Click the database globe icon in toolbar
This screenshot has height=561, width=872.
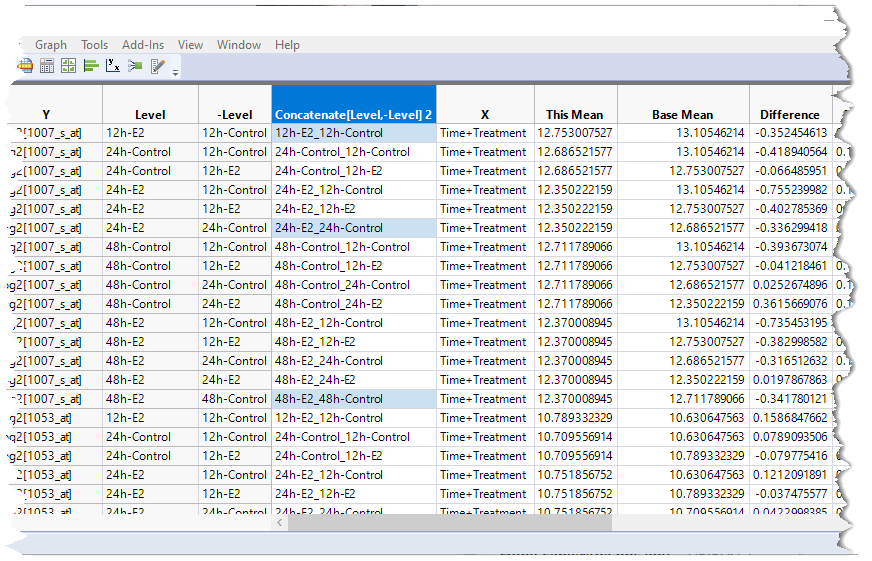coord(26,66)
